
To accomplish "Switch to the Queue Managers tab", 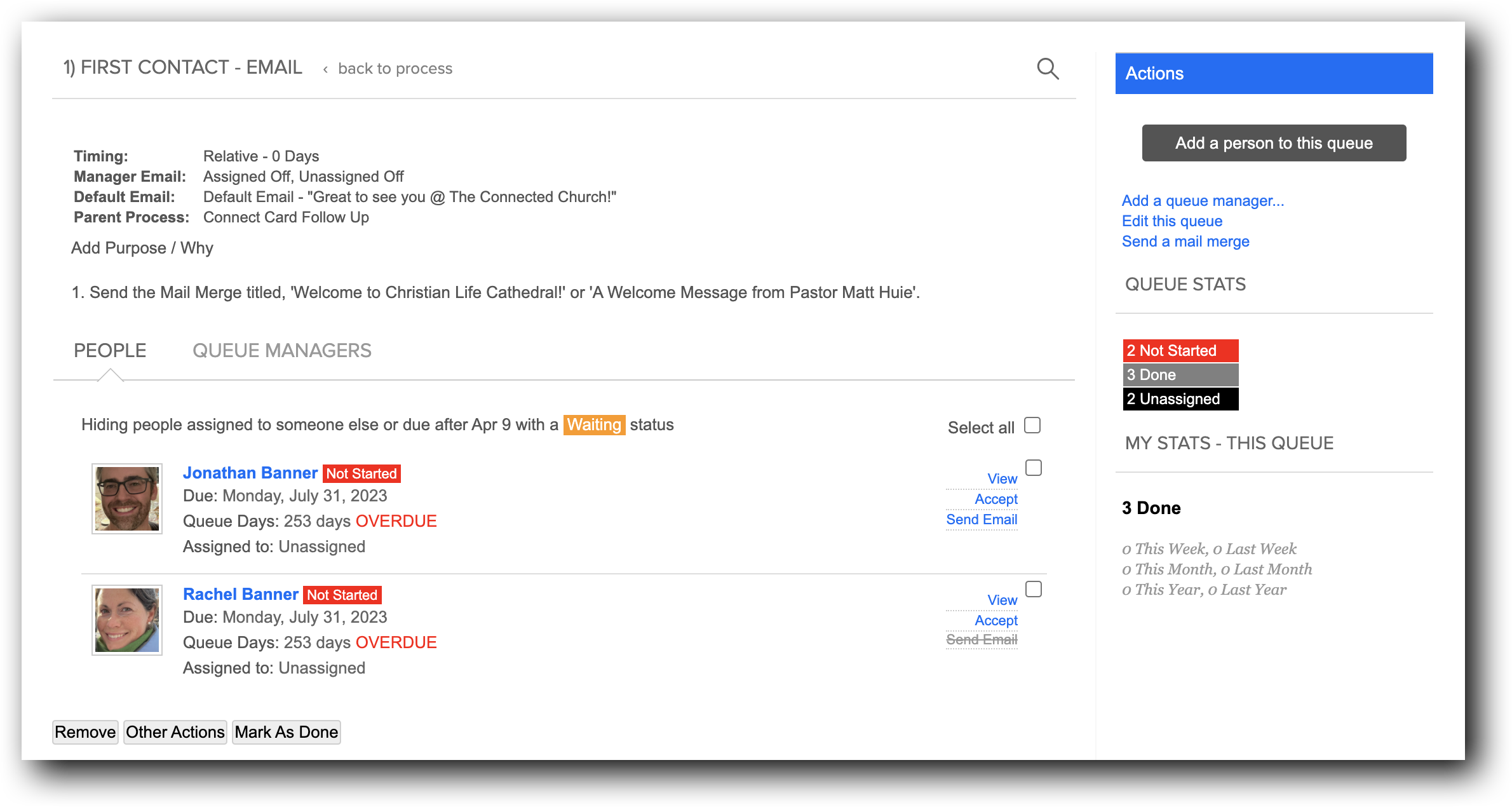I will [281, 351].
